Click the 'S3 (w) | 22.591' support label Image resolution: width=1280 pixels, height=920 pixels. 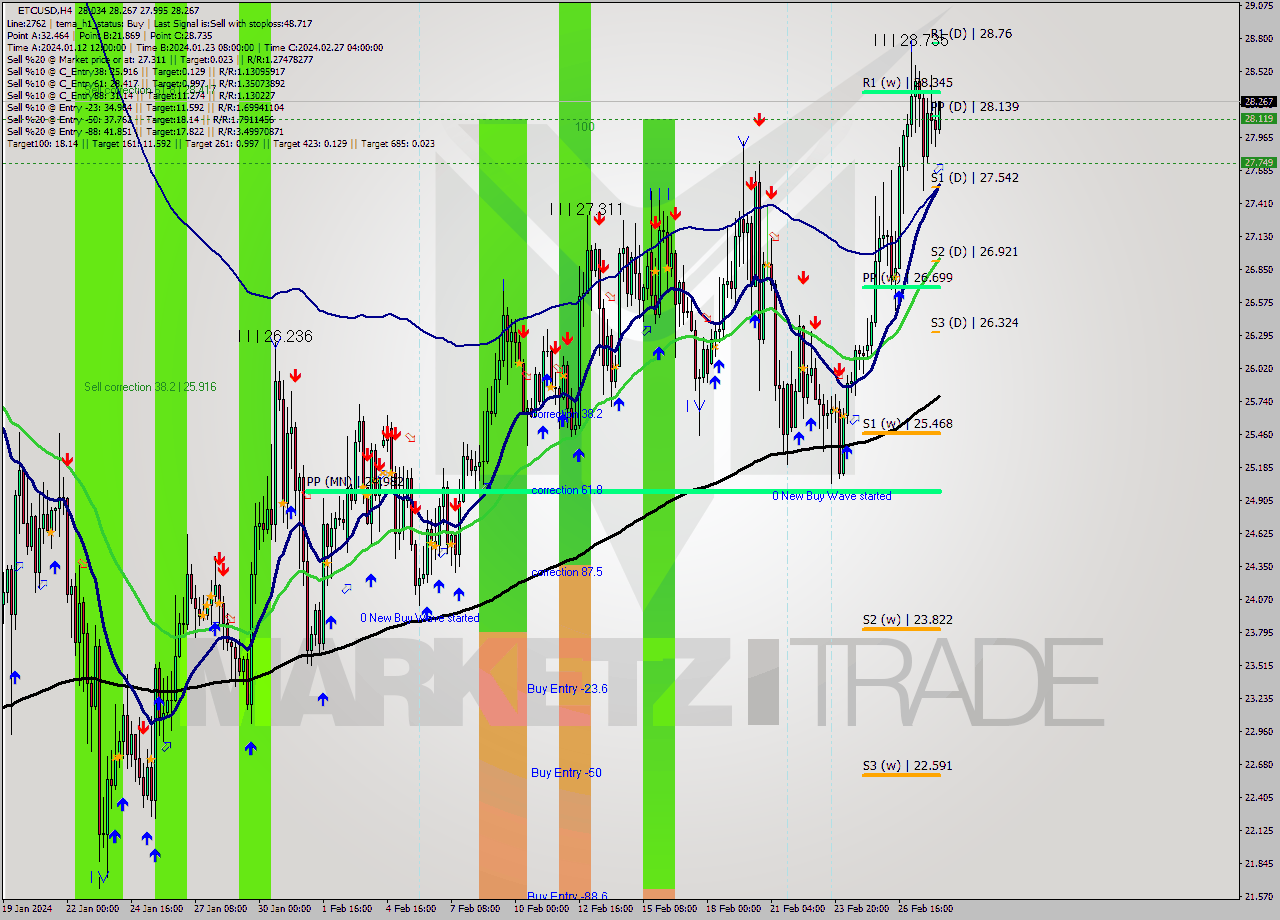pyautogui.click(x=907, y=766)
